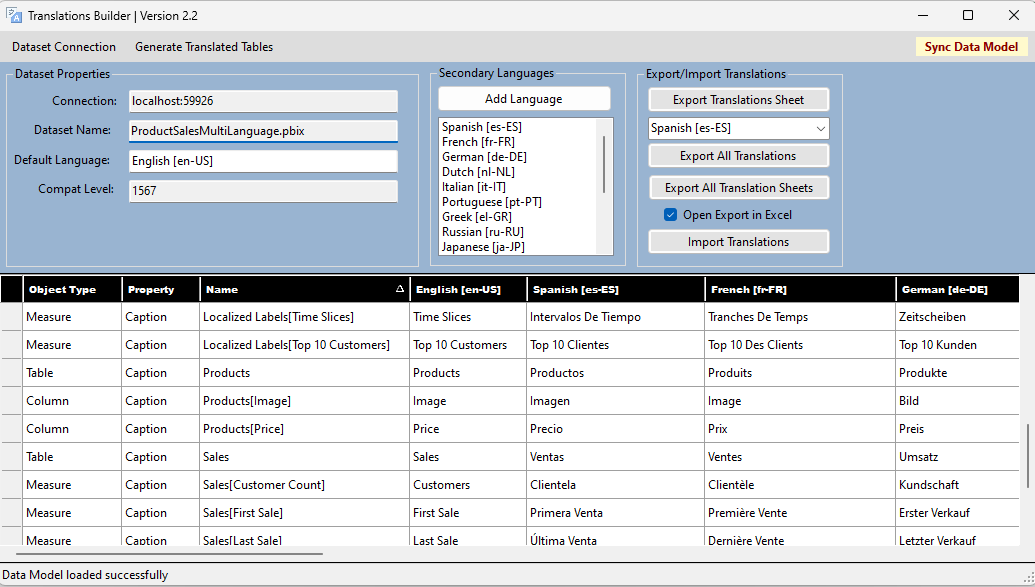This screenshot has width=1035, height=587.
Task: Click the Sync Data Model button
Action: coord(970,47)
